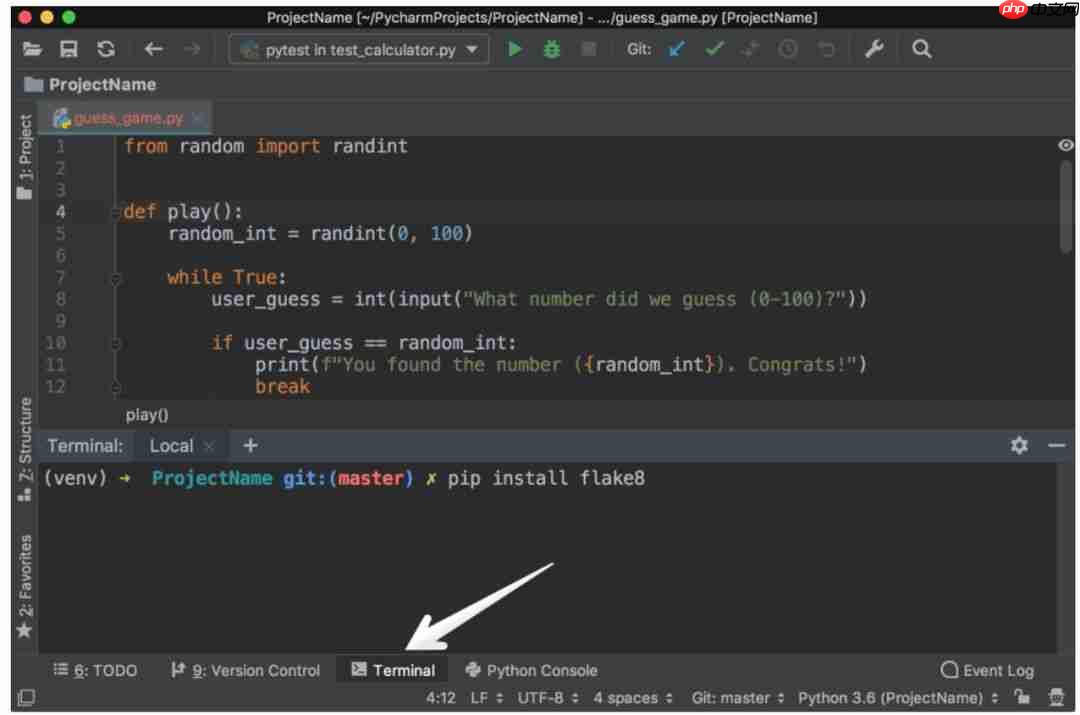Open terminal settings gear icon
This screenshot has height=715, width=1080.
1020,445
